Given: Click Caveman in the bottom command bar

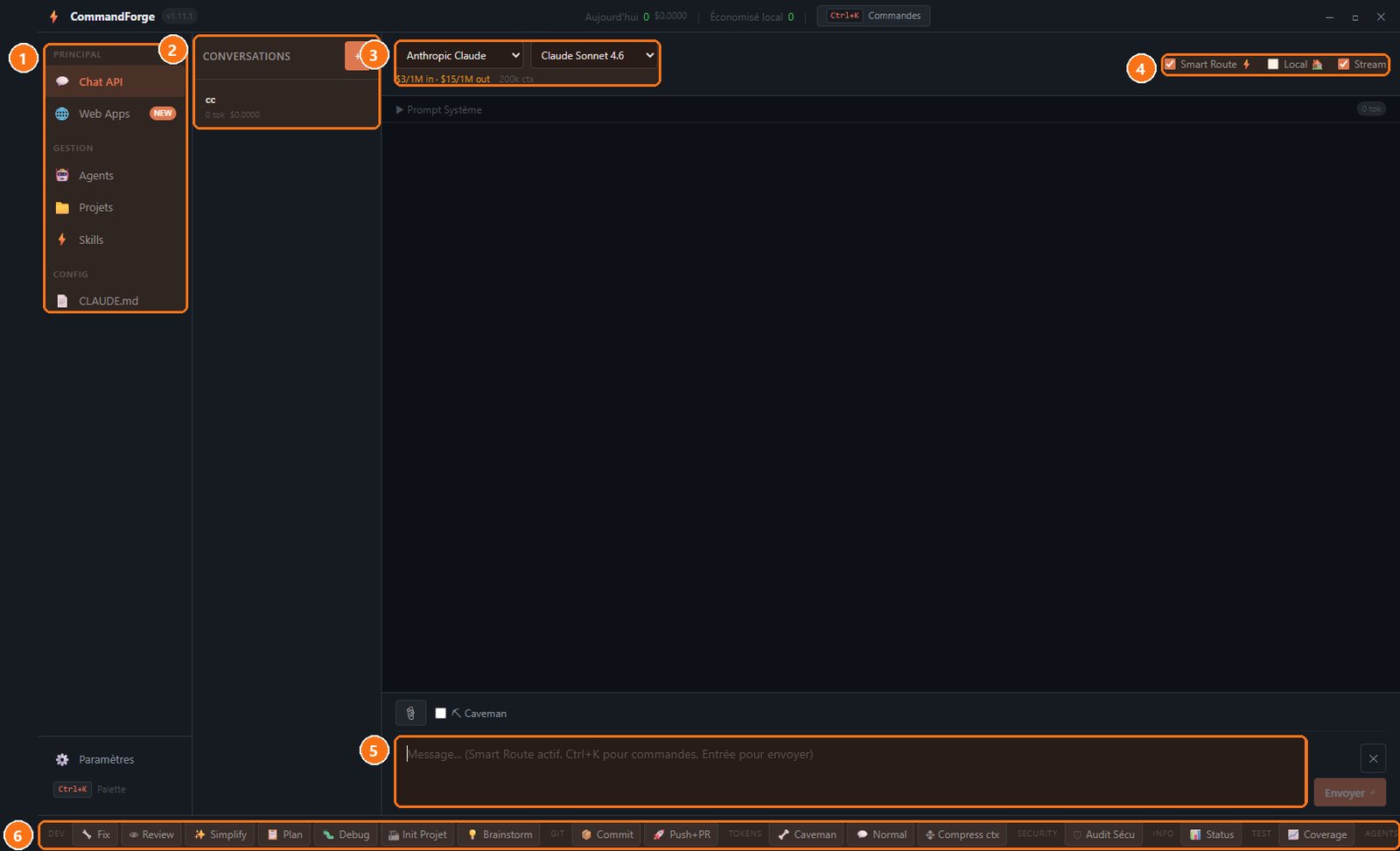Looking at the screenshot, I should pos(807,834).
